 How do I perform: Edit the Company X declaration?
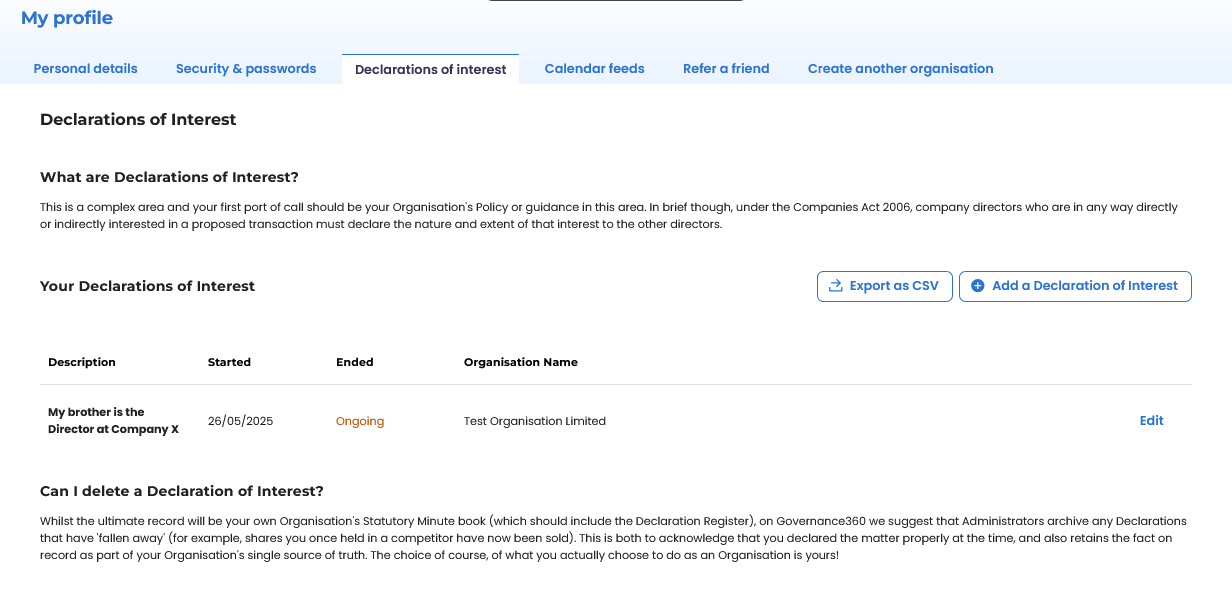[1151, 420]
